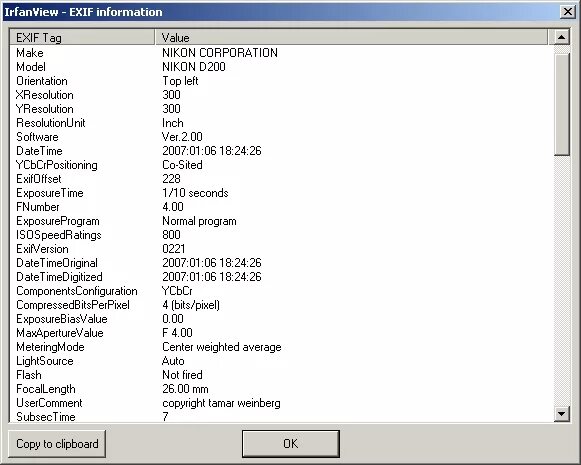Select the DateTimeOriginal tag

(x=57, y=263)
